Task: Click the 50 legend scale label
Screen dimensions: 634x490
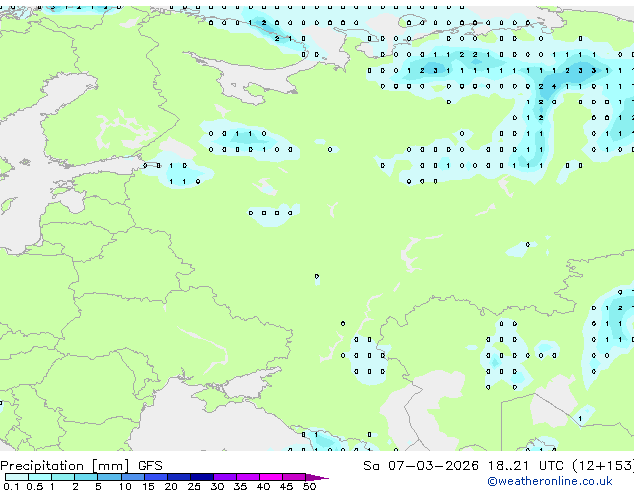Action: point(309,486)
